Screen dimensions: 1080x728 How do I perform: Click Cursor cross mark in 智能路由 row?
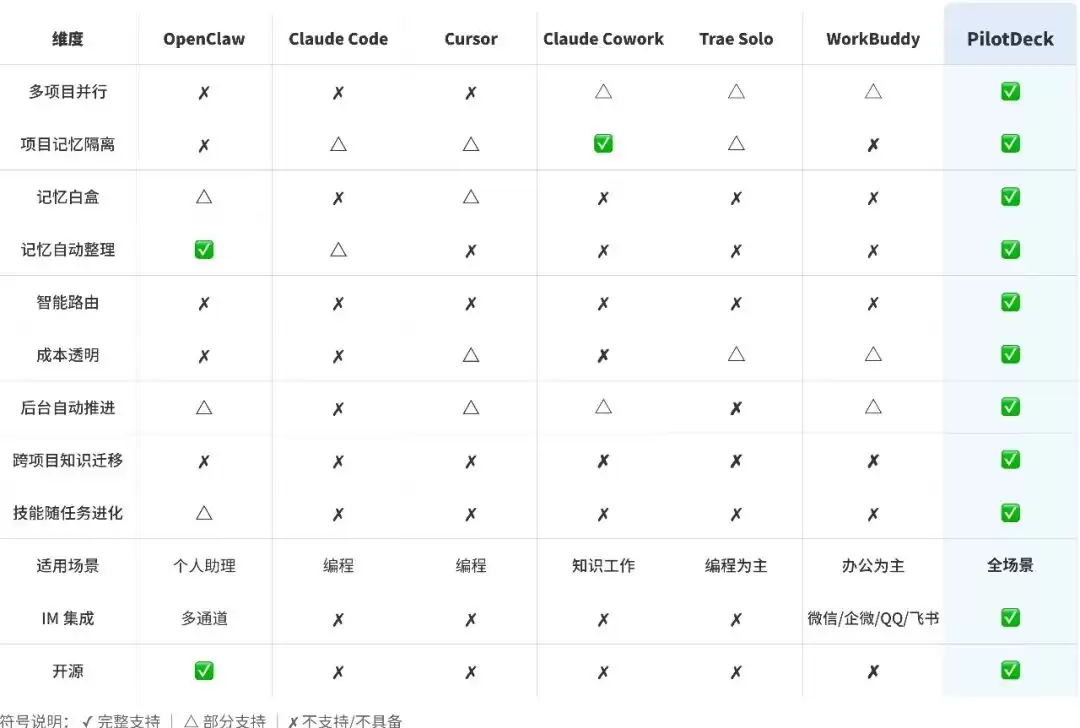471,304
